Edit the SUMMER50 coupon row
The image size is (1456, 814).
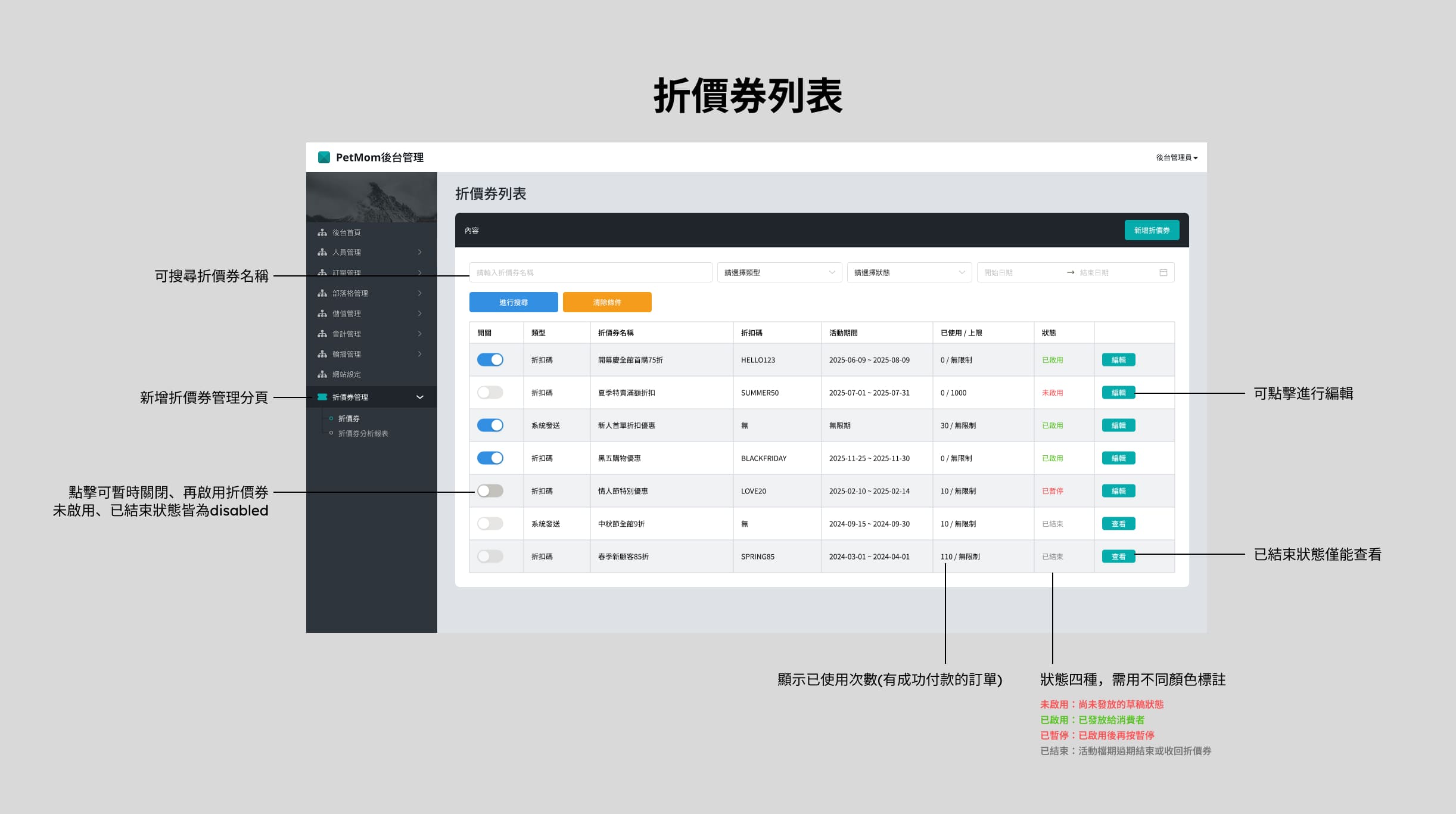(1118, 393)
